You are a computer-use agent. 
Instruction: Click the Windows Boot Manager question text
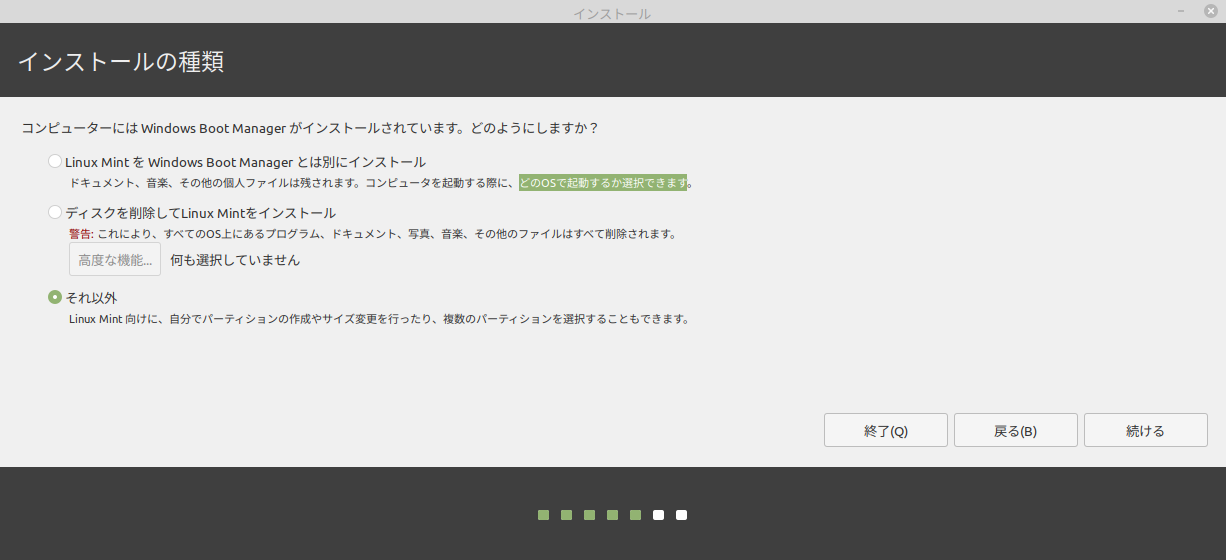[310, 129]
